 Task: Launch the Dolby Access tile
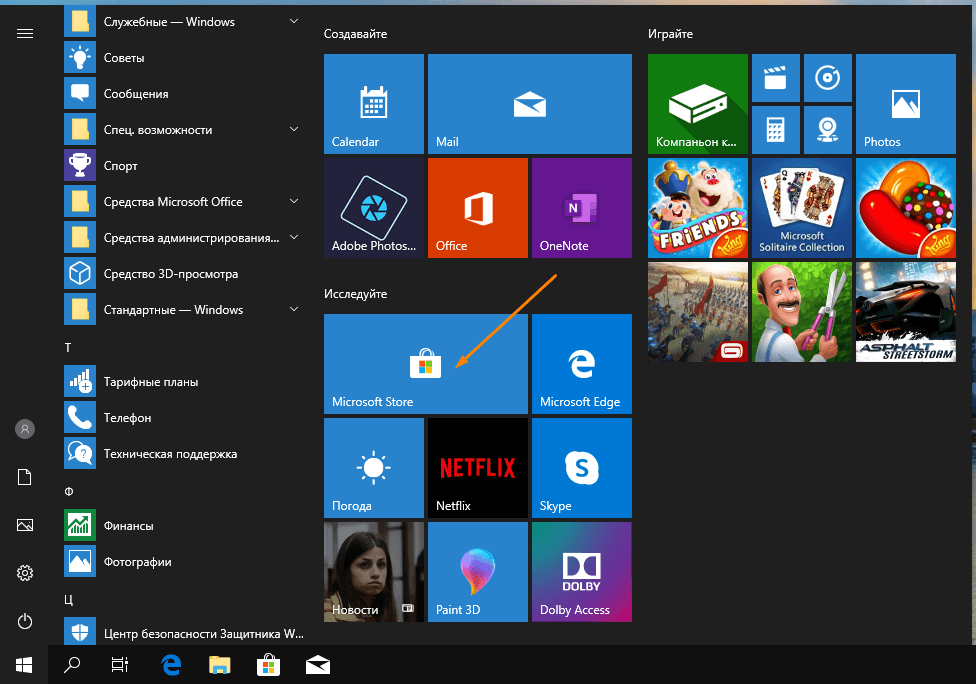(x=581, y=572)
